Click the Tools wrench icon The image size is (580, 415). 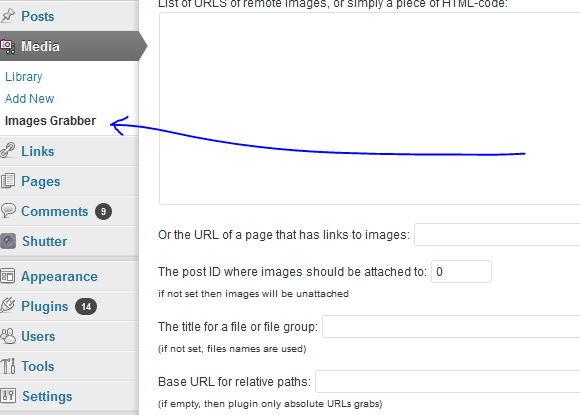(8, 366)
